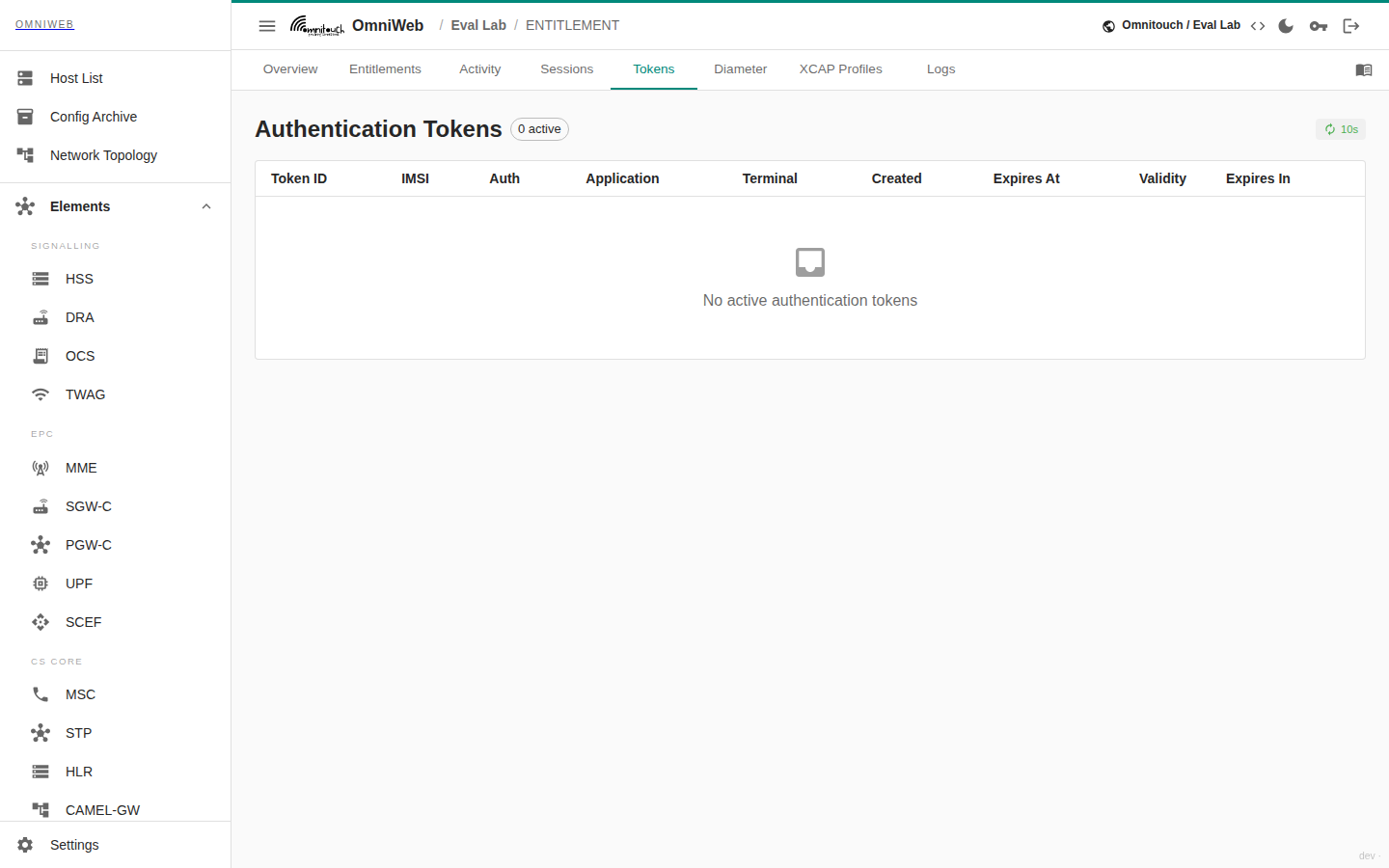Click the MME antenna icon
This screenshot has height=868, width=1389.
click(x=41, y=468)
